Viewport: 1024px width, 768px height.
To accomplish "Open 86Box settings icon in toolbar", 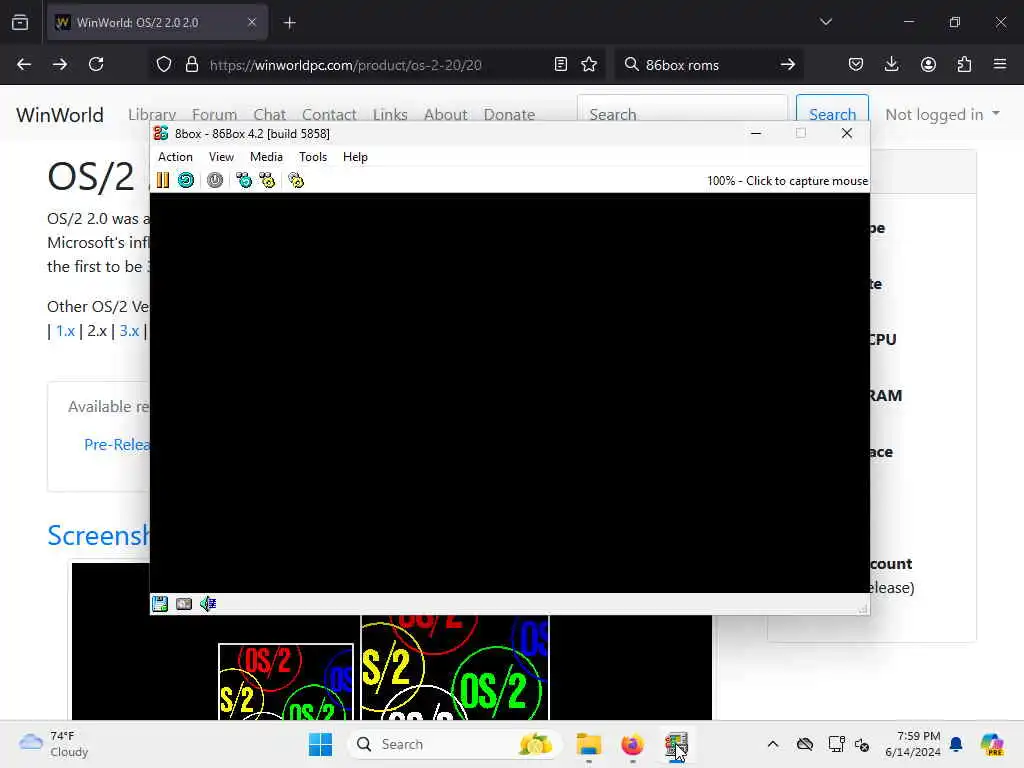I will 296,180.
